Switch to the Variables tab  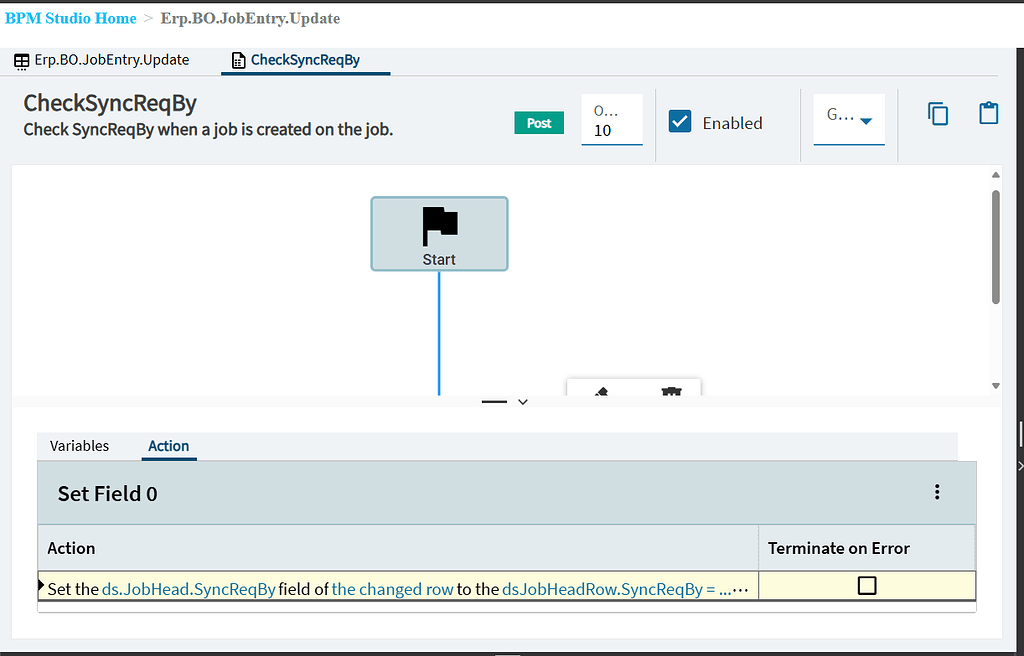tap(79, 446)
